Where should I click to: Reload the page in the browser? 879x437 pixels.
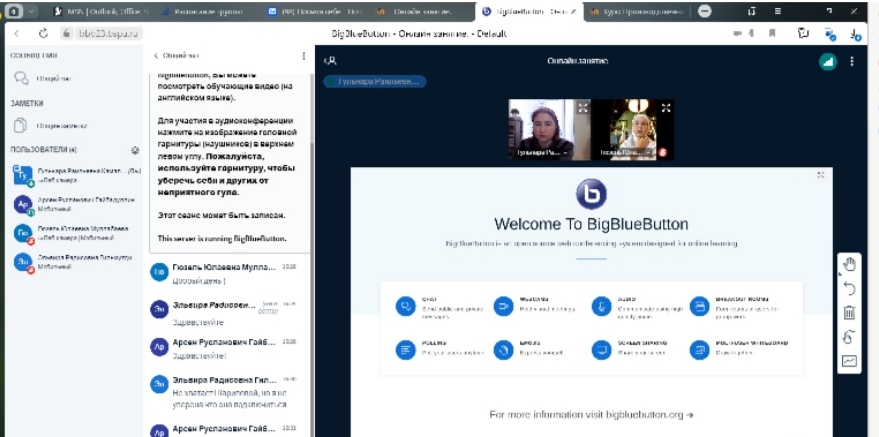click(43, 33)
